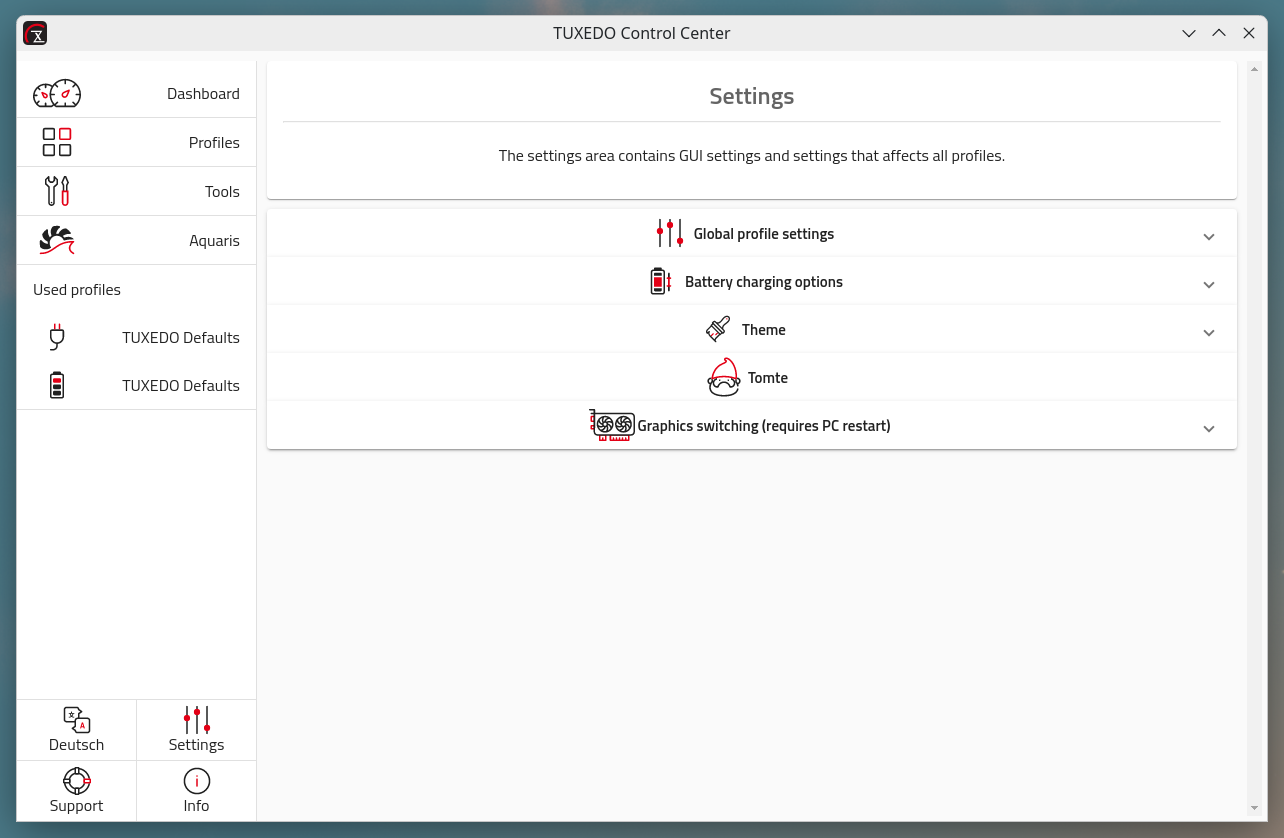Expand Battery charging options with chevron
This screenshot has height=838, width=1284.
click(x=1208, y=285)
